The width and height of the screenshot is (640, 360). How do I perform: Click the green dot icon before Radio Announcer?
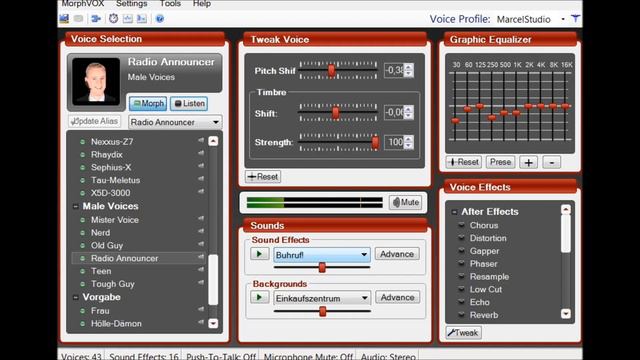pyautogui.click(x=82, y=258)
